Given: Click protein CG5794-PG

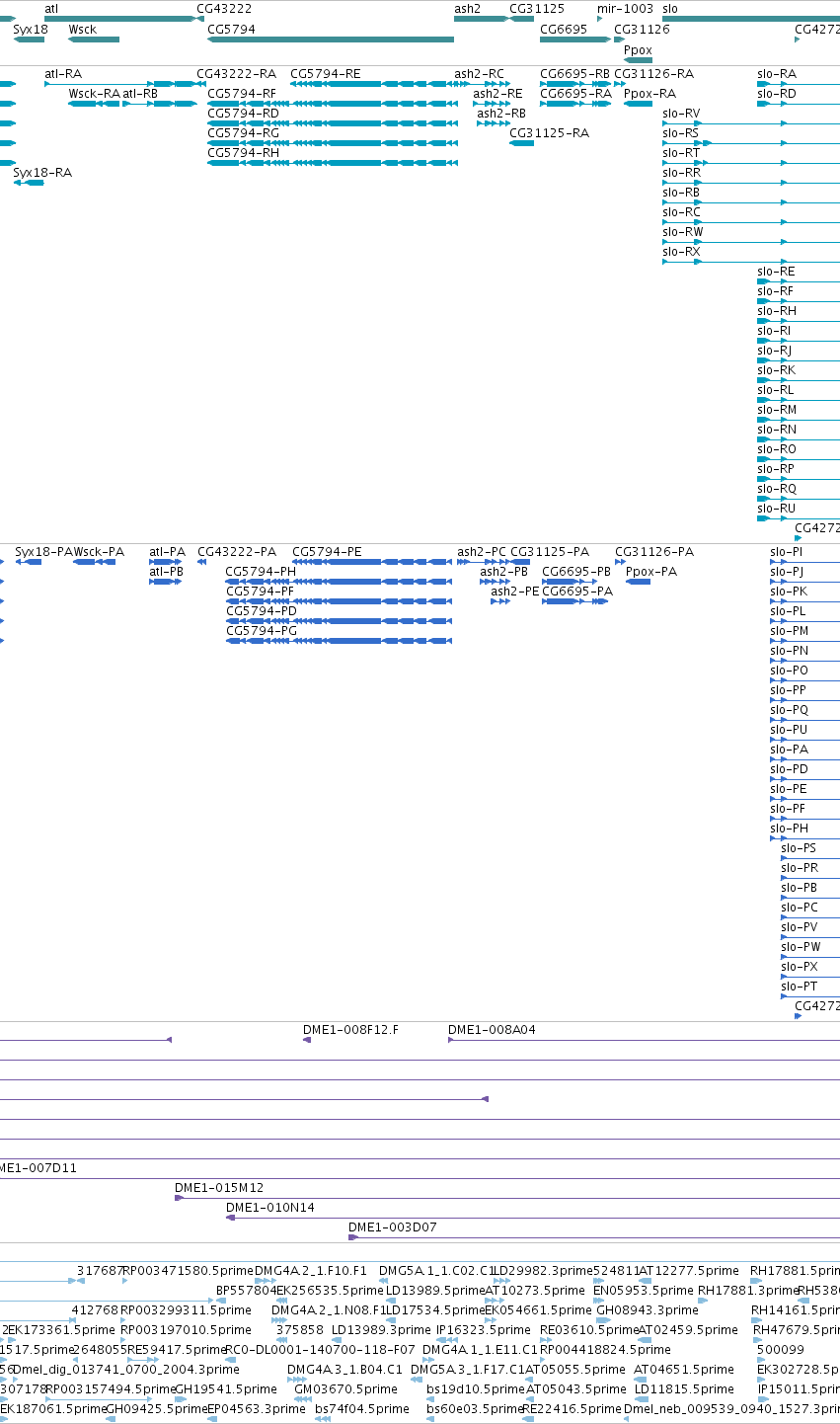Looking at the screenshot, I should point(262,631).
